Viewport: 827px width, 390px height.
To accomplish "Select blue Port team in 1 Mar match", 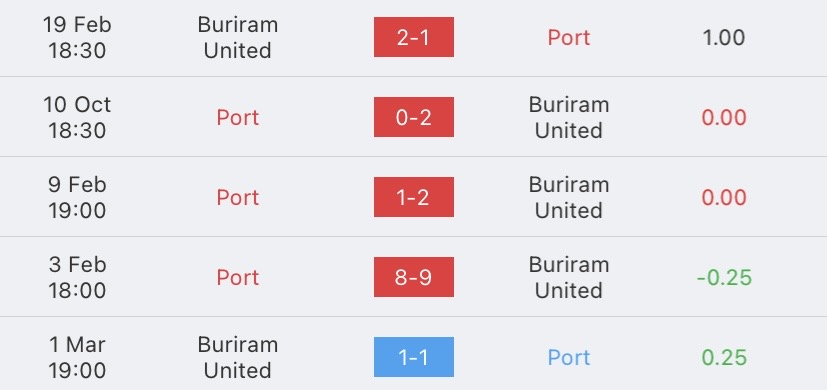I will tap(569, 357).
